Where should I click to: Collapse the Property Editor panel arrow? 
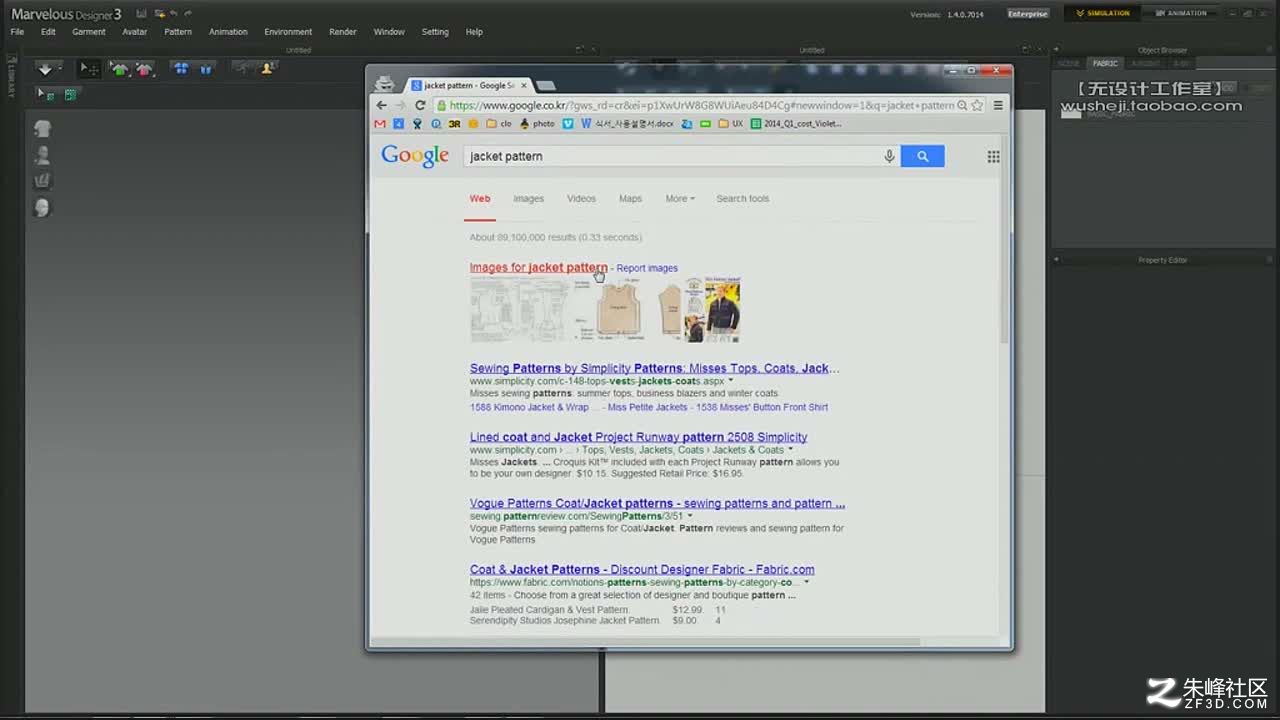tap(1056, 260)
